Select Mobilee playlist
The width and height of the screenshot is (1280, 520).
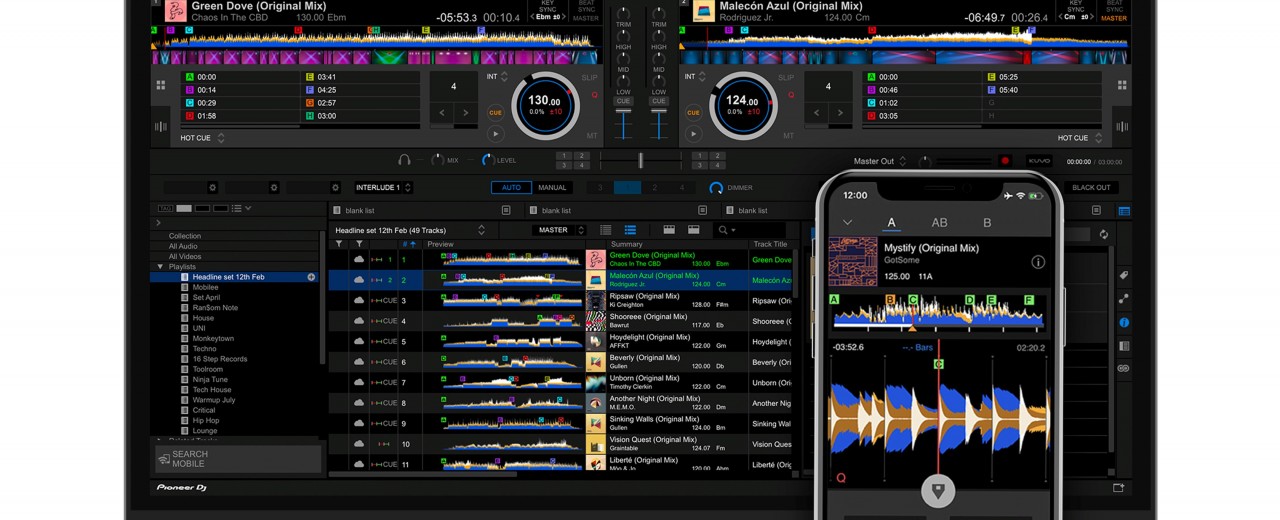(205, 287)
